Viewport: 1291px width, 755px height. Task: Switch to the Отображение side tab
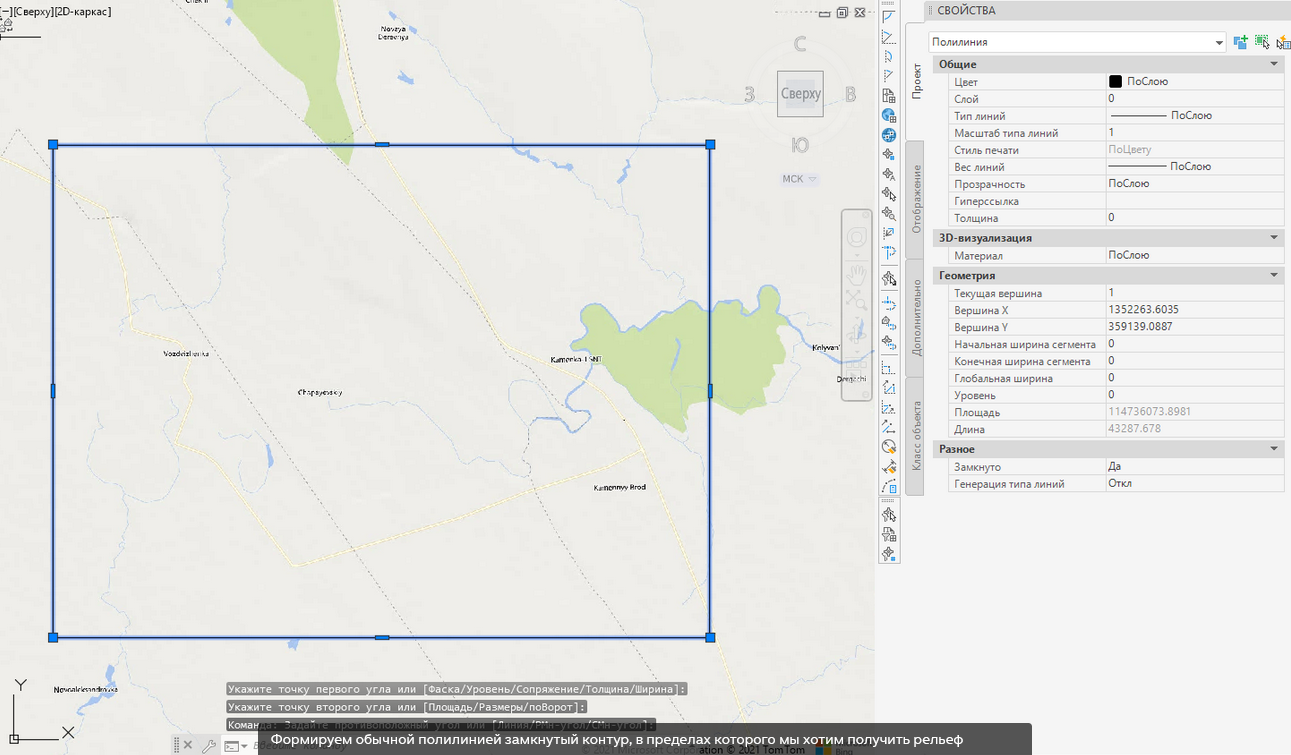tap(916, 200)
